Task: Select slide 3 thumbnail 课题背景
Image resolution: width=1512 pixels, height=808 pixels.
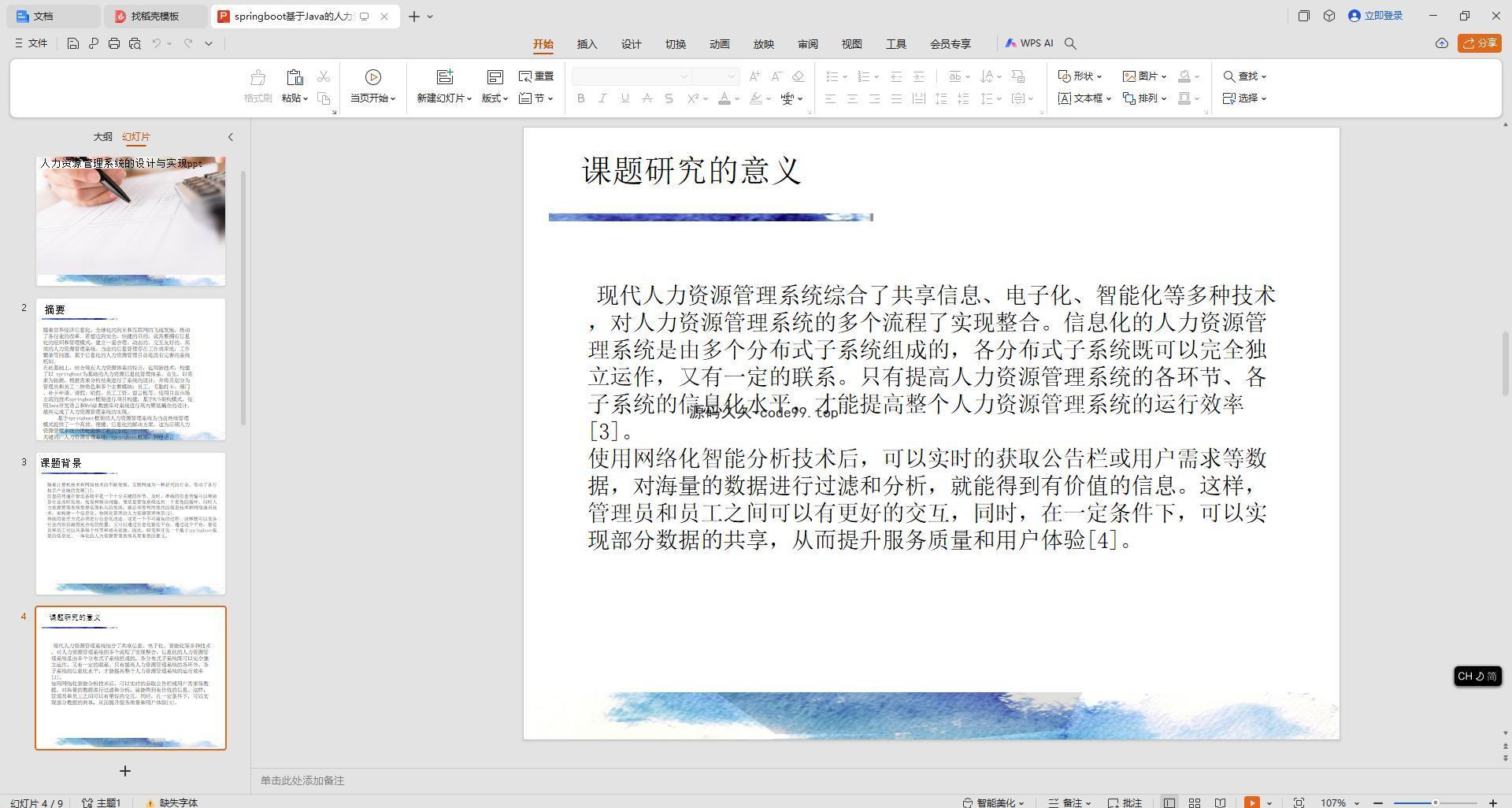Action: (131, 523)
